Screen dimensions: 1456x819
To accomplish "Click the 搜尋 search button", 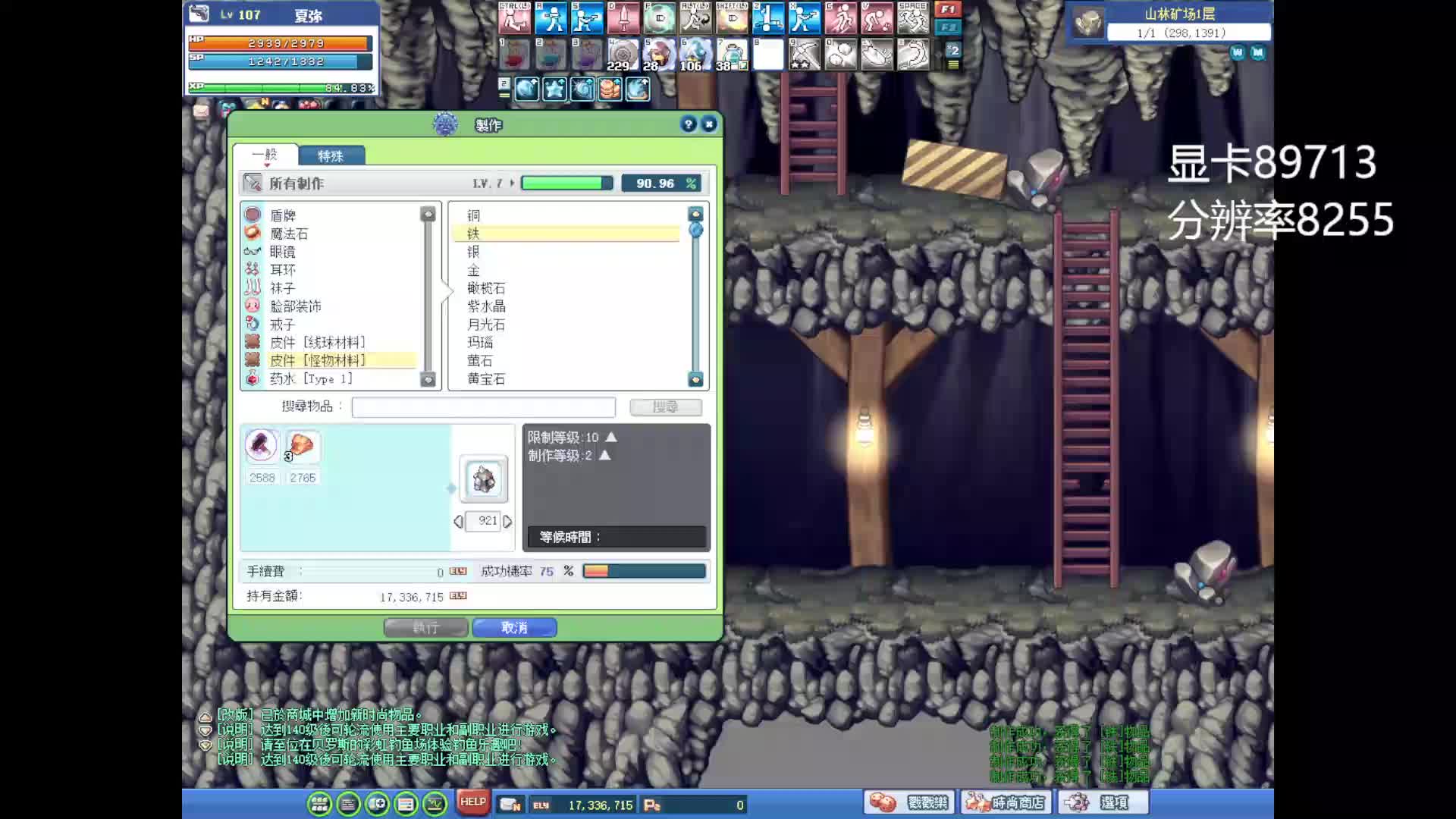I will [x=665, y=407].
